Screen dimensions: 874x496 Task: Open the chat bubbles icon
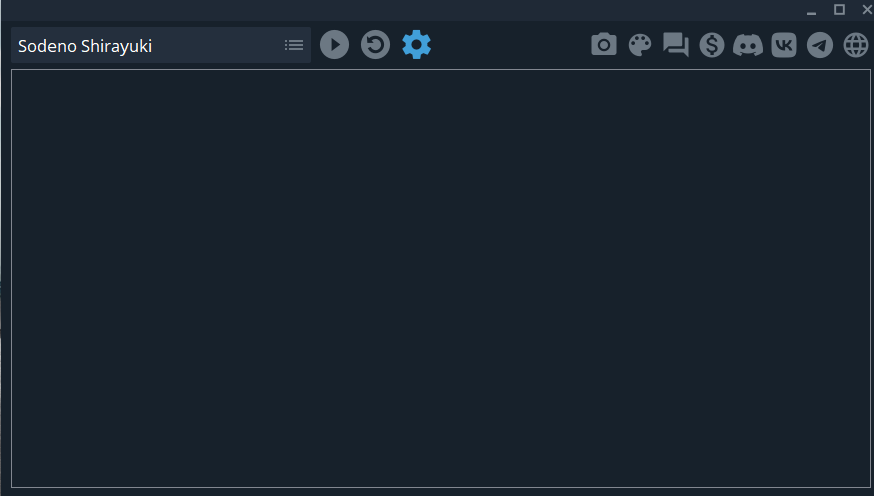[676, 45]
